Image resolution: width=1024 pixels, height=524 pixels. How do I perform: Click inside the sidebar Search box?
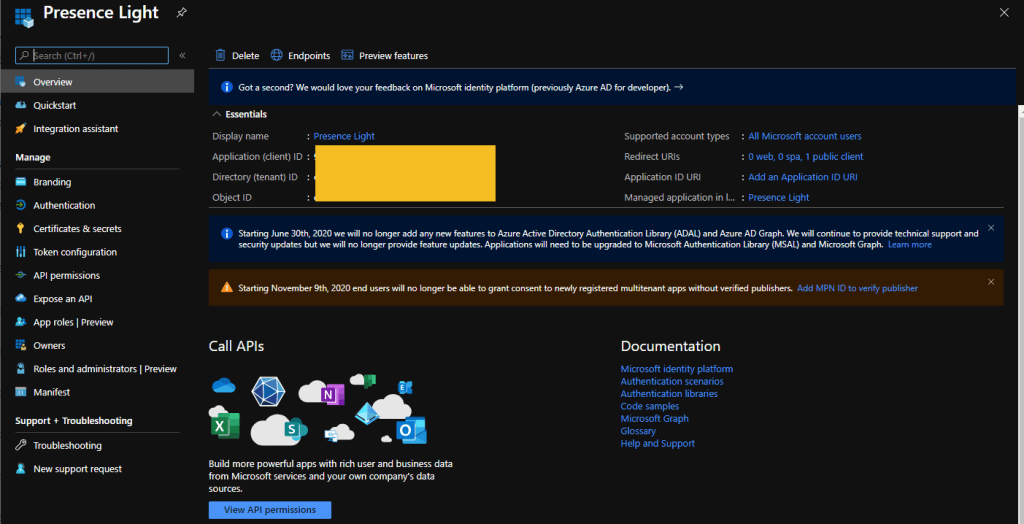click(98, 56)
